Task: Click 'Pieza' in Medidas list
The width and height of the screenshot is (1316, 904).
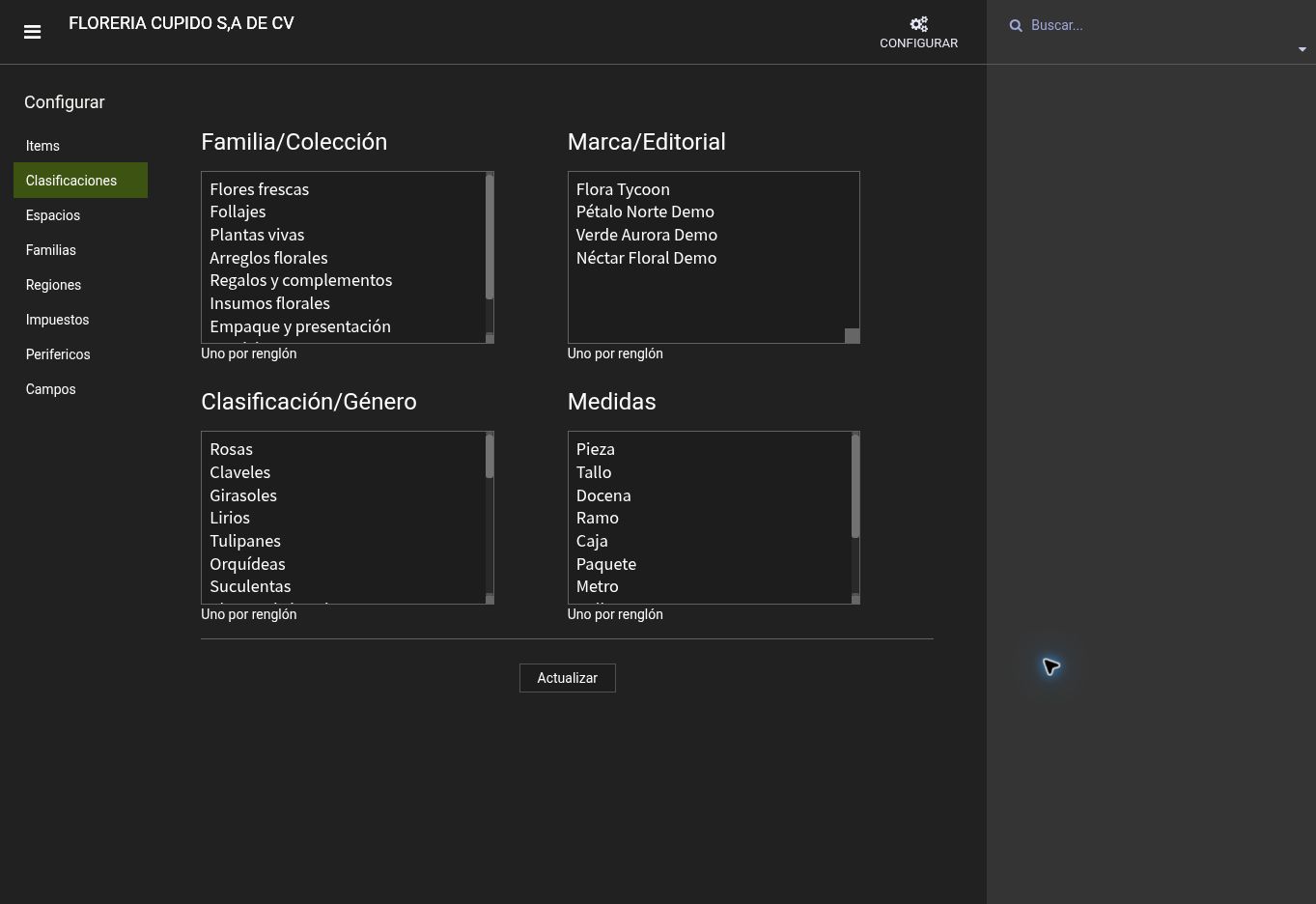Action: [596, 449]
